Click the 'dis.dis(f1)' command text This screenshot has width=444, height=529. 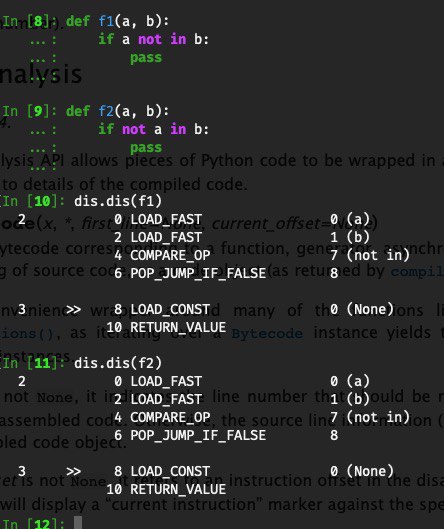[x=118, y=201]
